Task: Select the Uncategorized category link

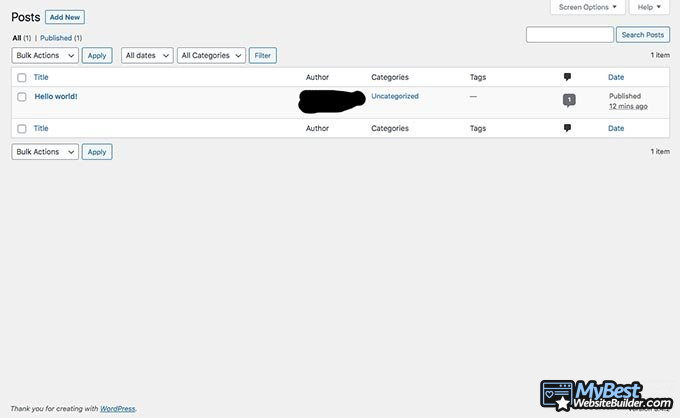Action: 395,97
